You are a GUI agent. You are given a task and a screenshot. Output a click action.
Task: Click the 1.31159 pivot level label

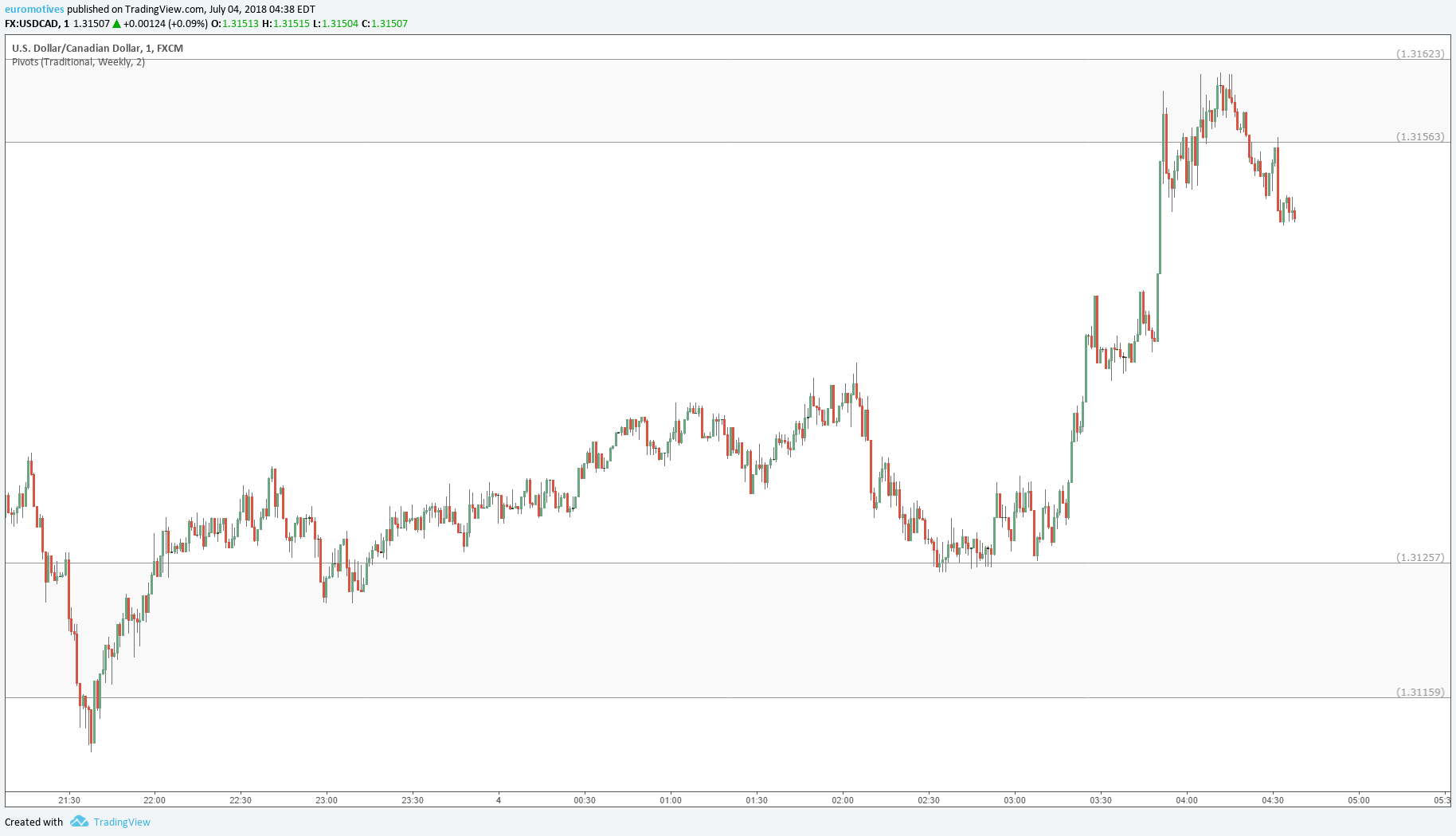1420,693
